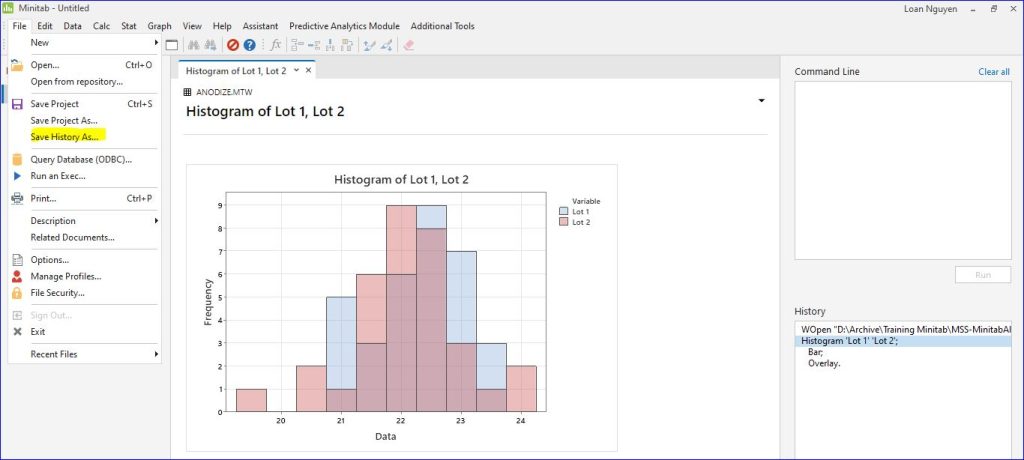
Task: Click the ANODIZE.MTW worksheet name
Action: pos(224,92)
